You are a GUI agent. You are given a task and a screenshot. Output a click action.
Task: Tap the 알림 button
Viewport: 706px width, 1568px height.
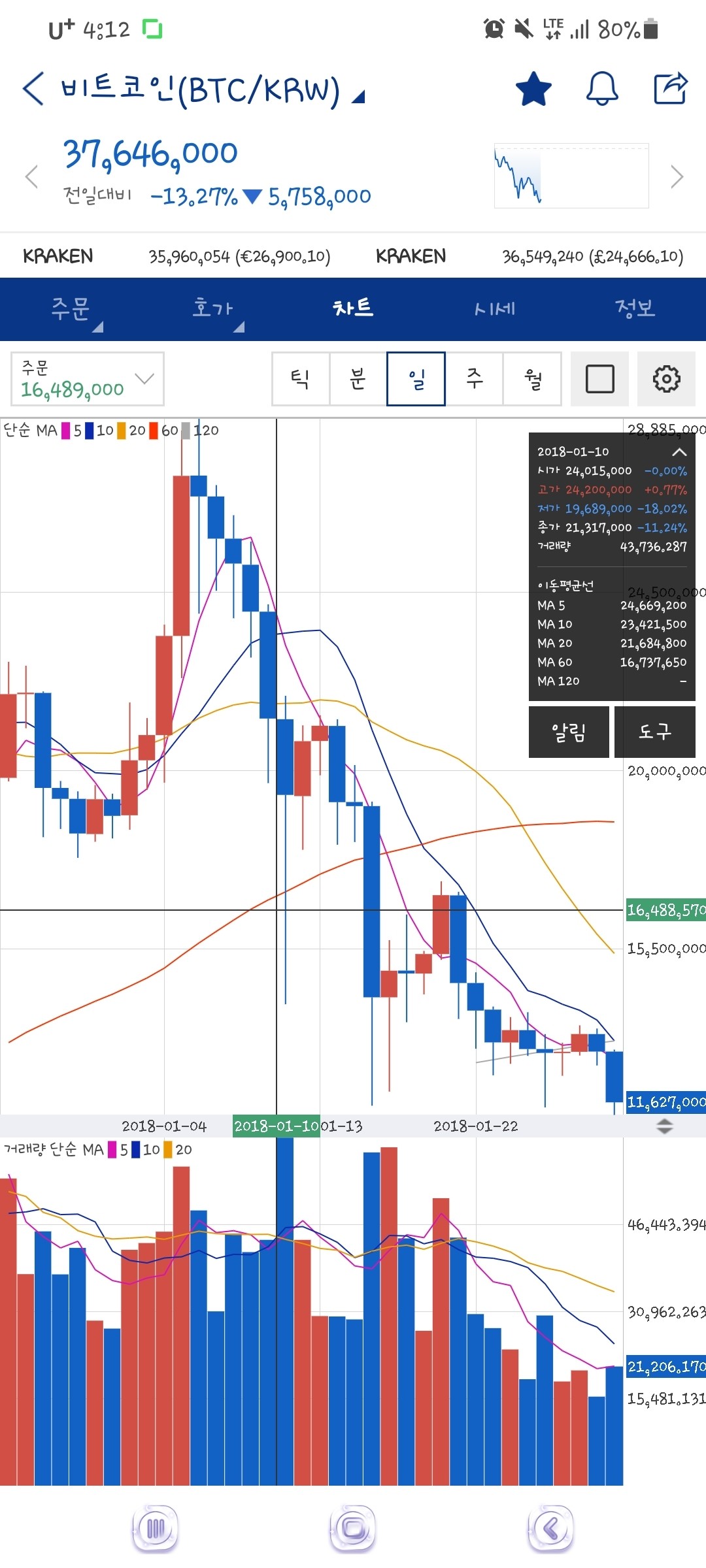click(569, 732)
